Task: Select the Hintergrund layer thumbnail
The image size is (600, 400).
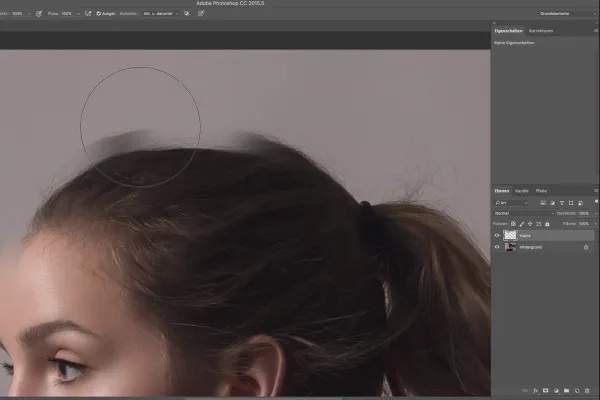Action: click(x=510, y=247)
